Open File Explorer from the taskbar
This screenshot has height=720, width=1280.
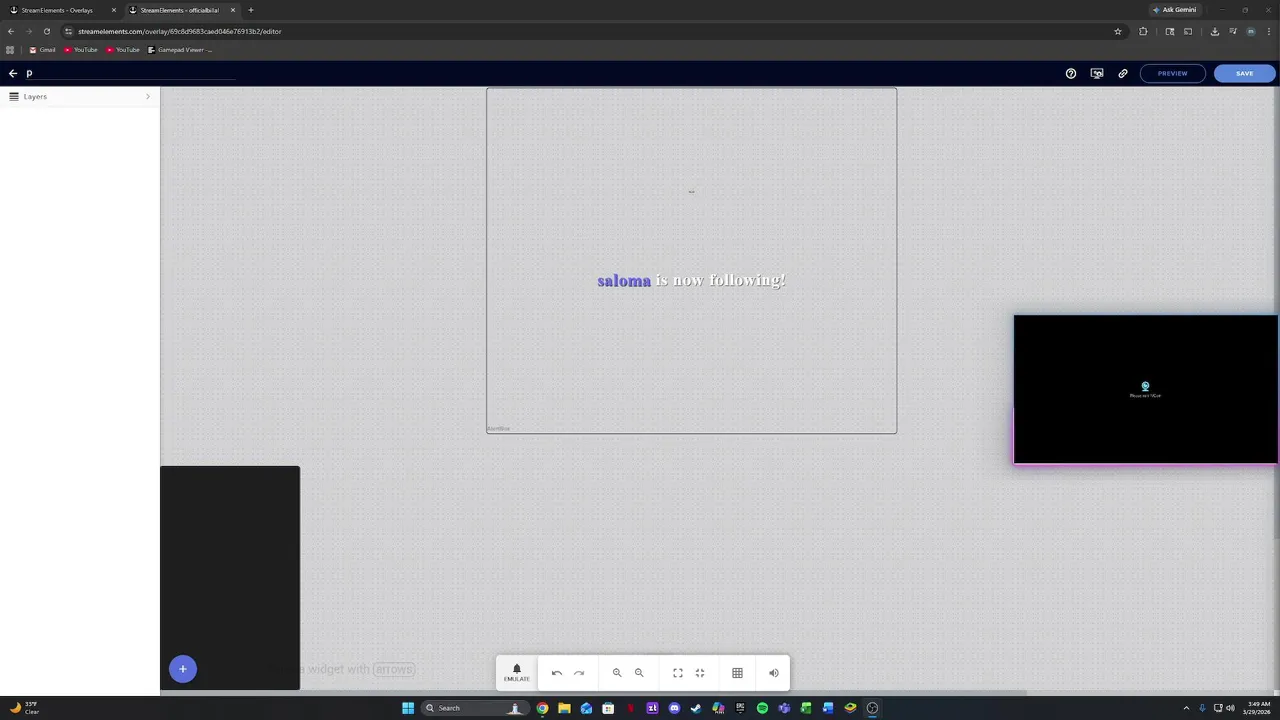[x=564, y=708]
